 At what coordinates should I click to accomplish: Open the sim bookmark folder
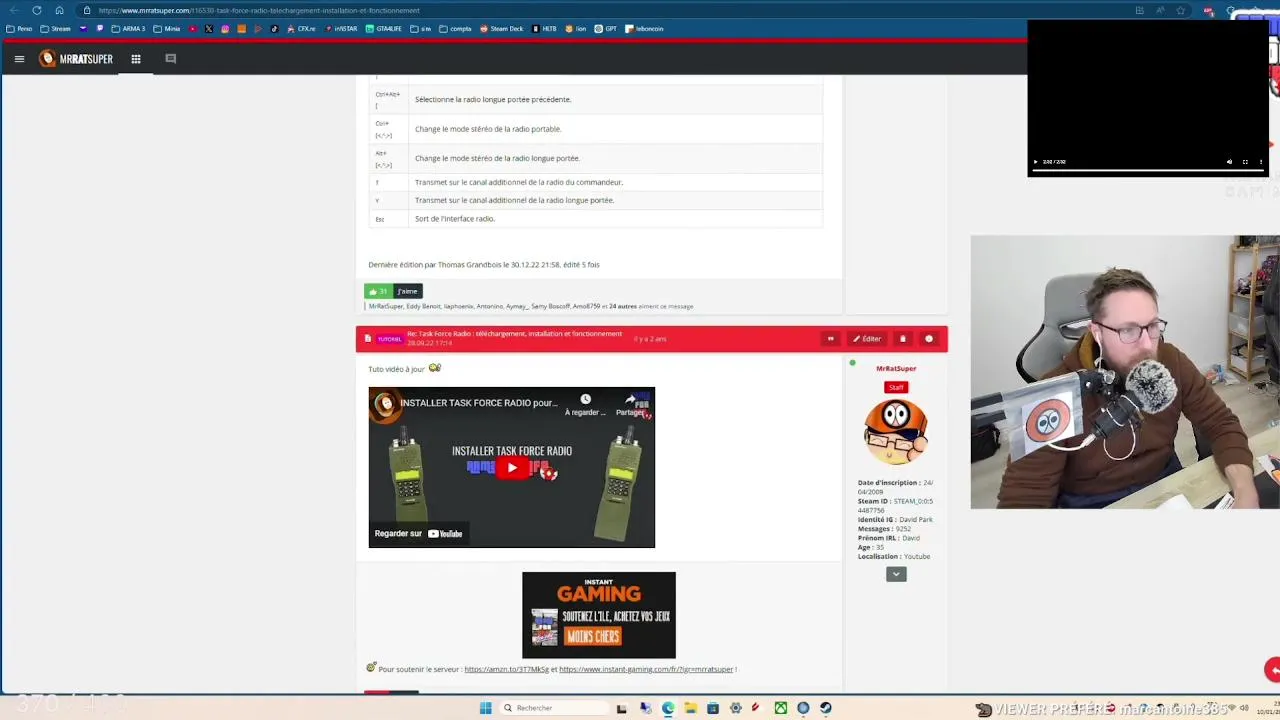tap(420, 29)
